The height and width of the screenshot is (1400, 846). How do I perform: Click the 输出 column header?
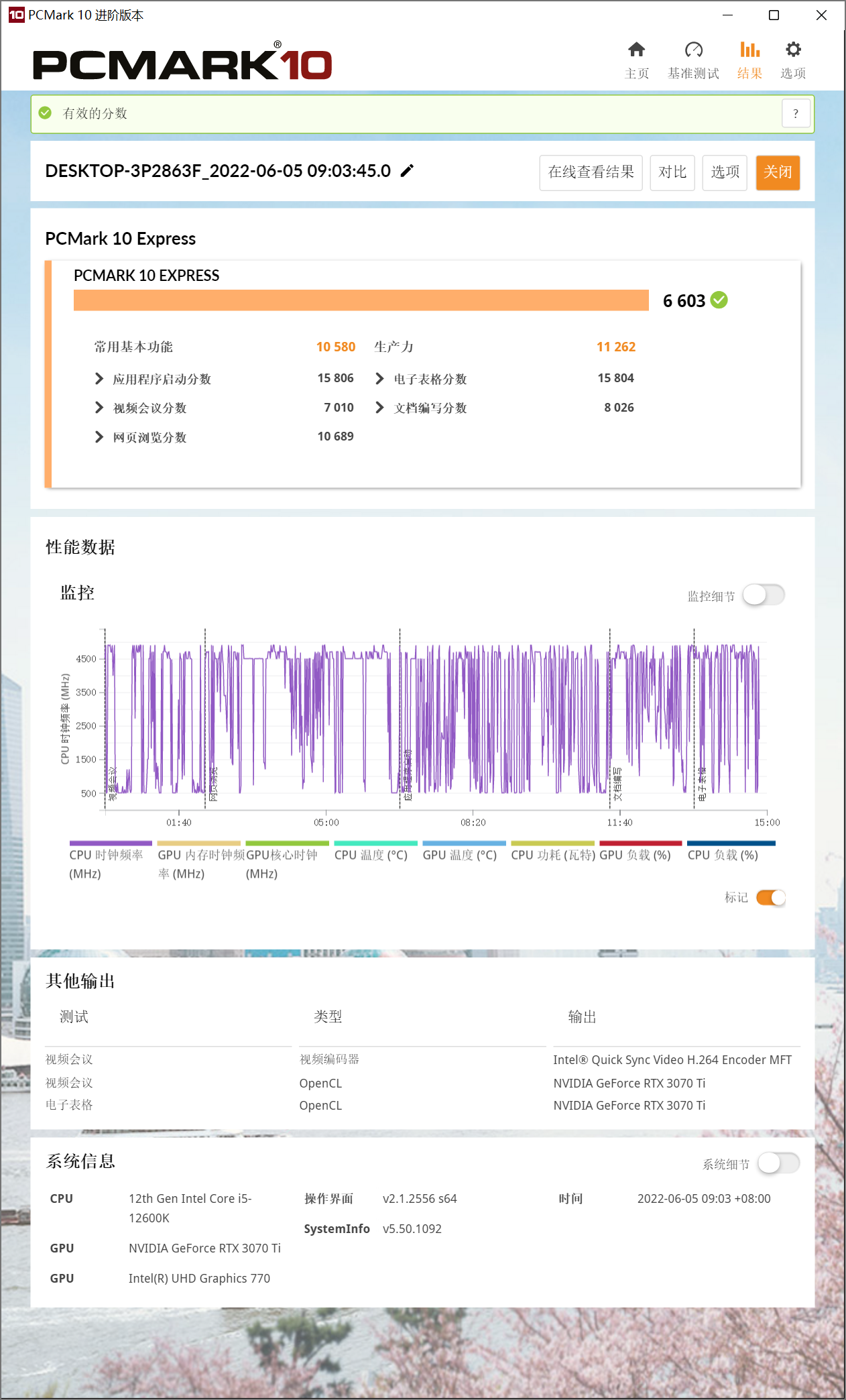click(582, 1017)
